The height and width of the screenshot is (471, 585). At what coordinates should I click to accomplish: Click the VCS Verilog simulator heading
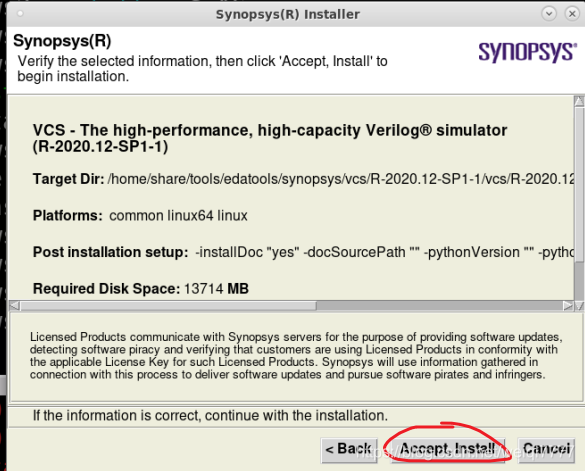270,138
